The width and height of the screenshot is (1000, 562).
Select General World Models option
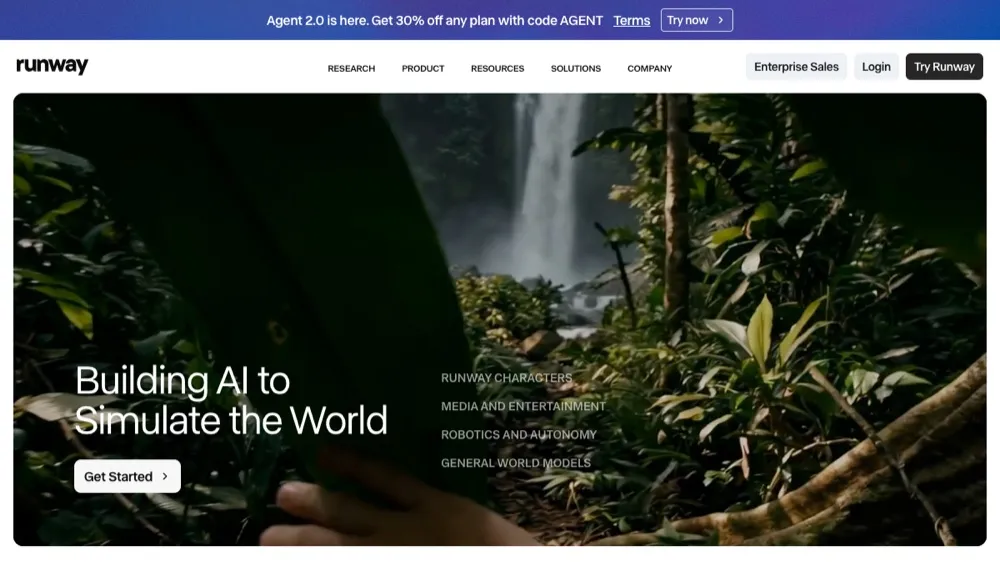tap(515, 463)
